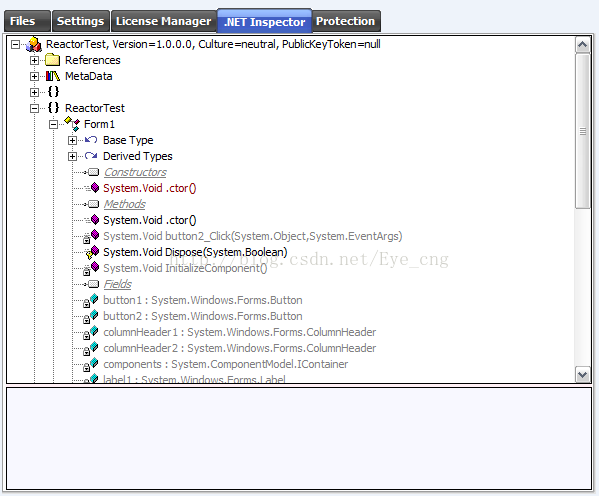Click the ReactorTest assembly icon

(x=34, y=44)
